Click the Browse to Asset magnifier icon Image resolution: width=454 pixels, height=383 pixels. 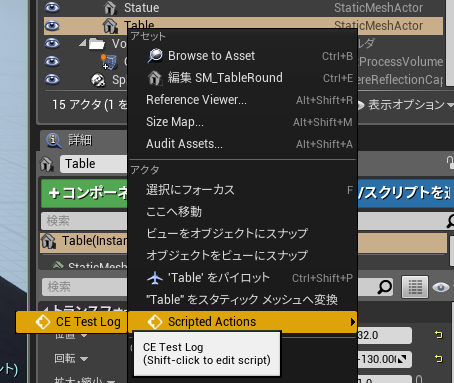pos(155,56)
